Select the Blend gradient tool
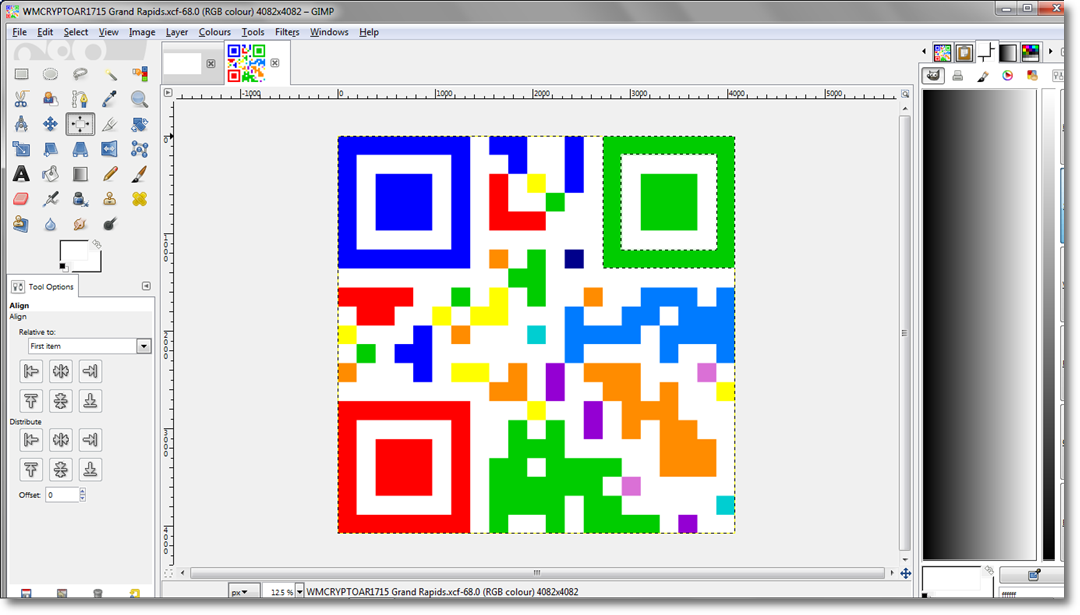 pyautogui.click(x=80, y=174)
